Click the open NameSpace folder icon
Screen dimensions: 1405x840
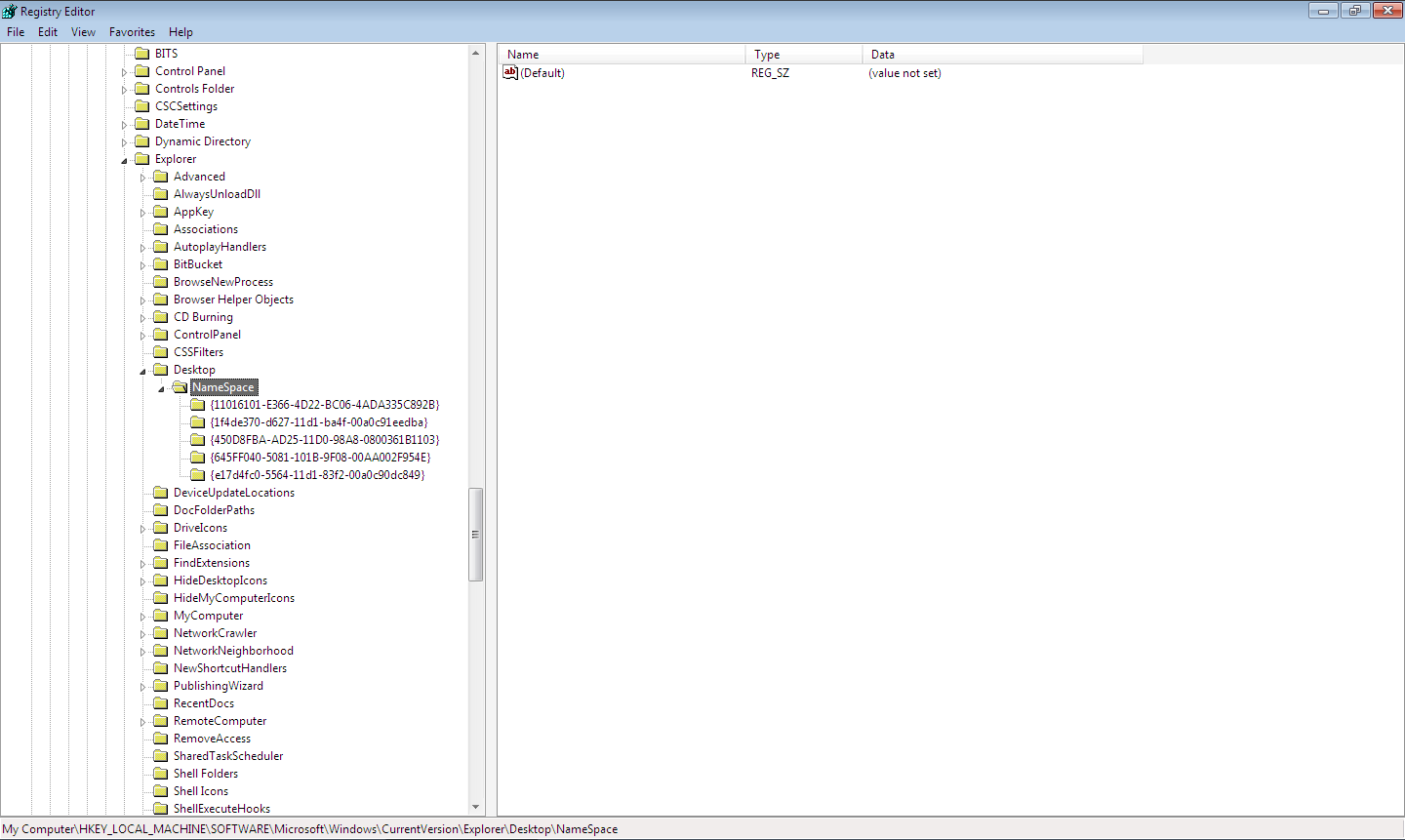click(180, 387)
